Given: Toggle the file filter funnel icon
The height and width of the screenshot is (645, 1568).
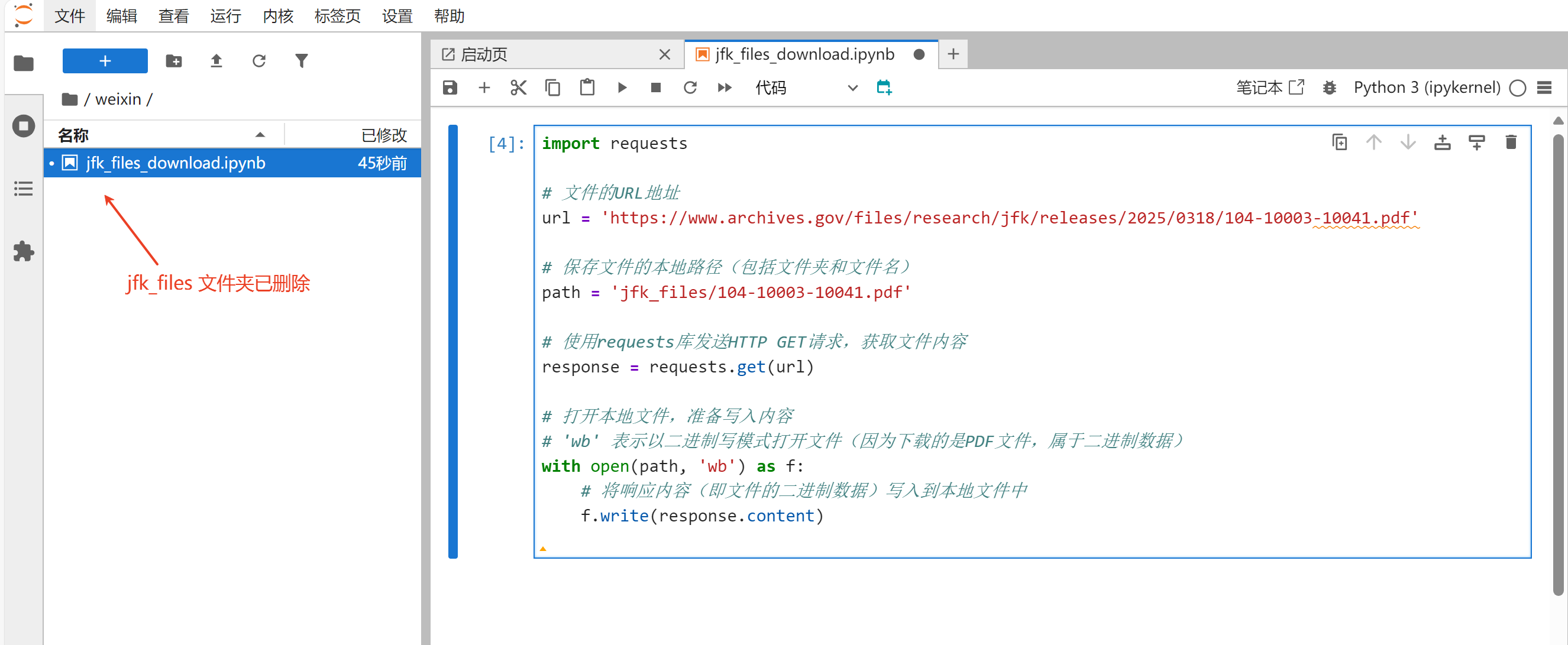Looking at the screenshot, I should pos(301,61).
